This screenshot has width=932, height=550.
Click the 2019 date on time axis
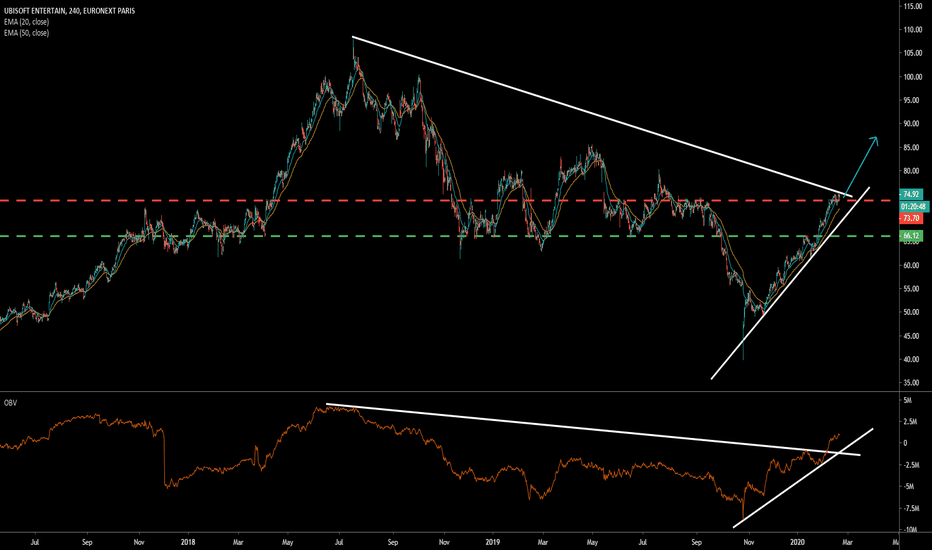pos(493,542)
